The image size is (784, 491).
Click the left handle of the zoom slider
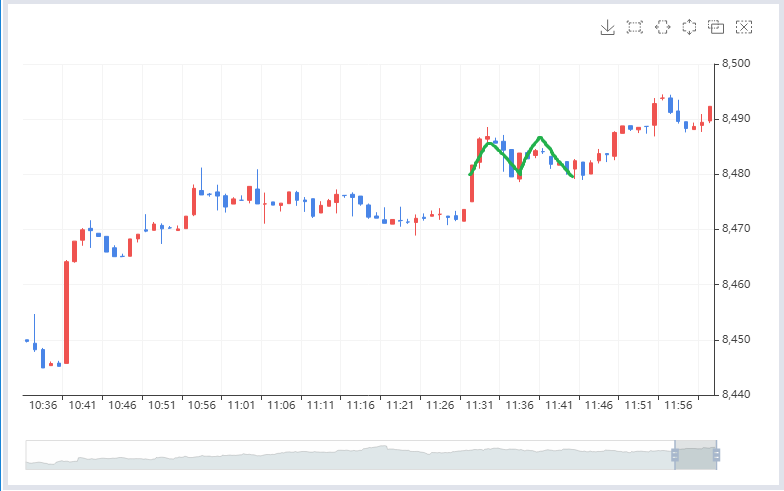pyautogui.click(x=674, y=455)
